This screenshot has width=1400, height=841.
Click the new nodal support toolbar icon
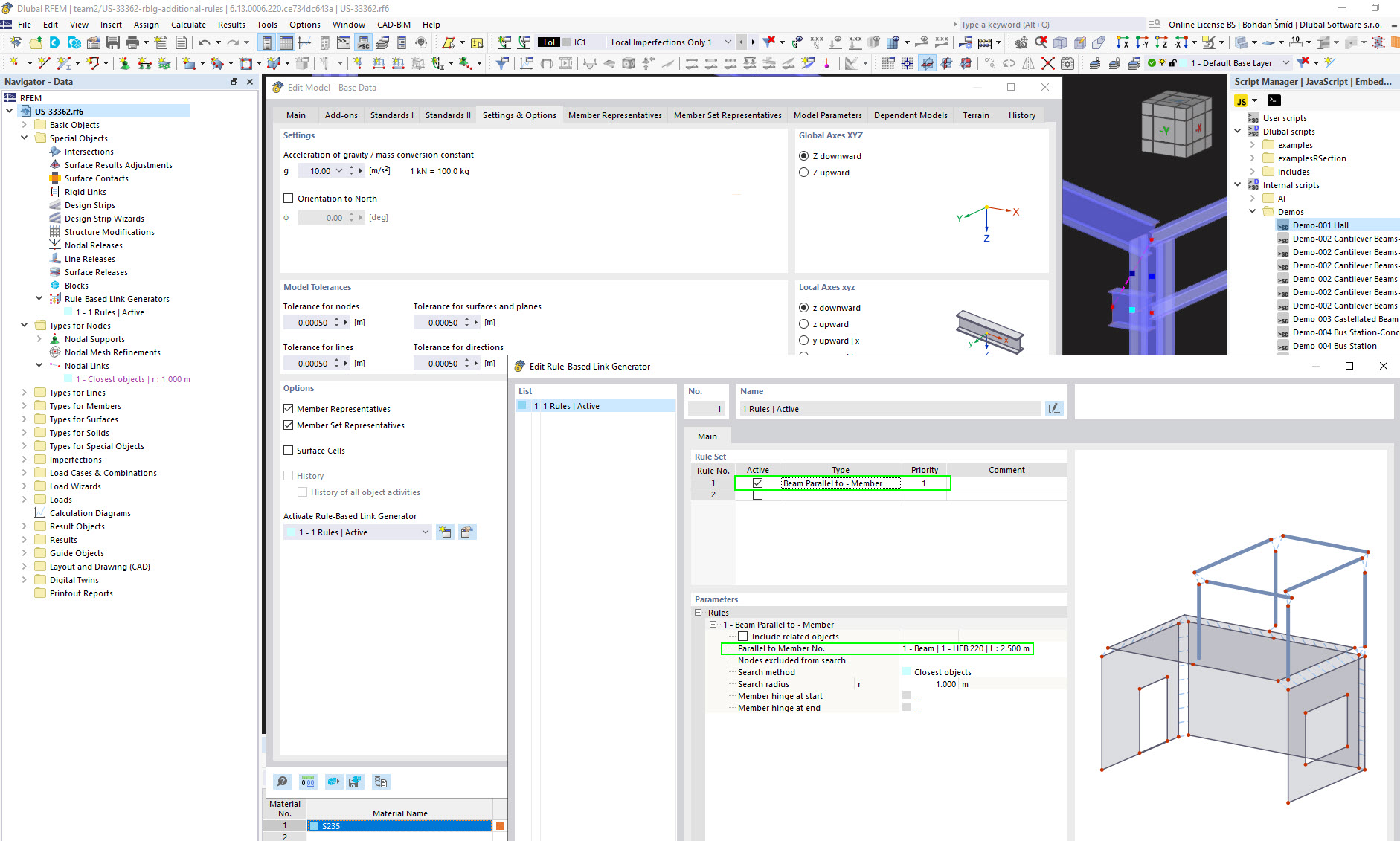click(124, 63)
